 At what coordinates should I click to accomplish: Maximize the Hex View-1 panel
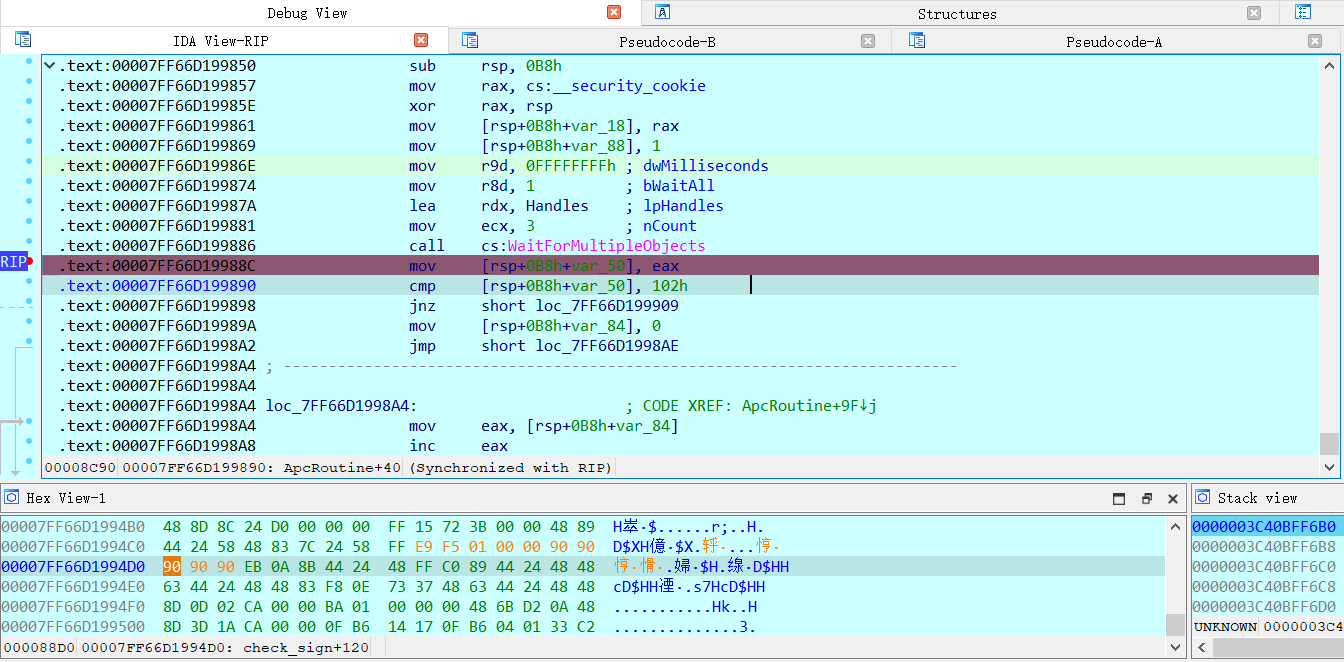[x=1118, y=497]
